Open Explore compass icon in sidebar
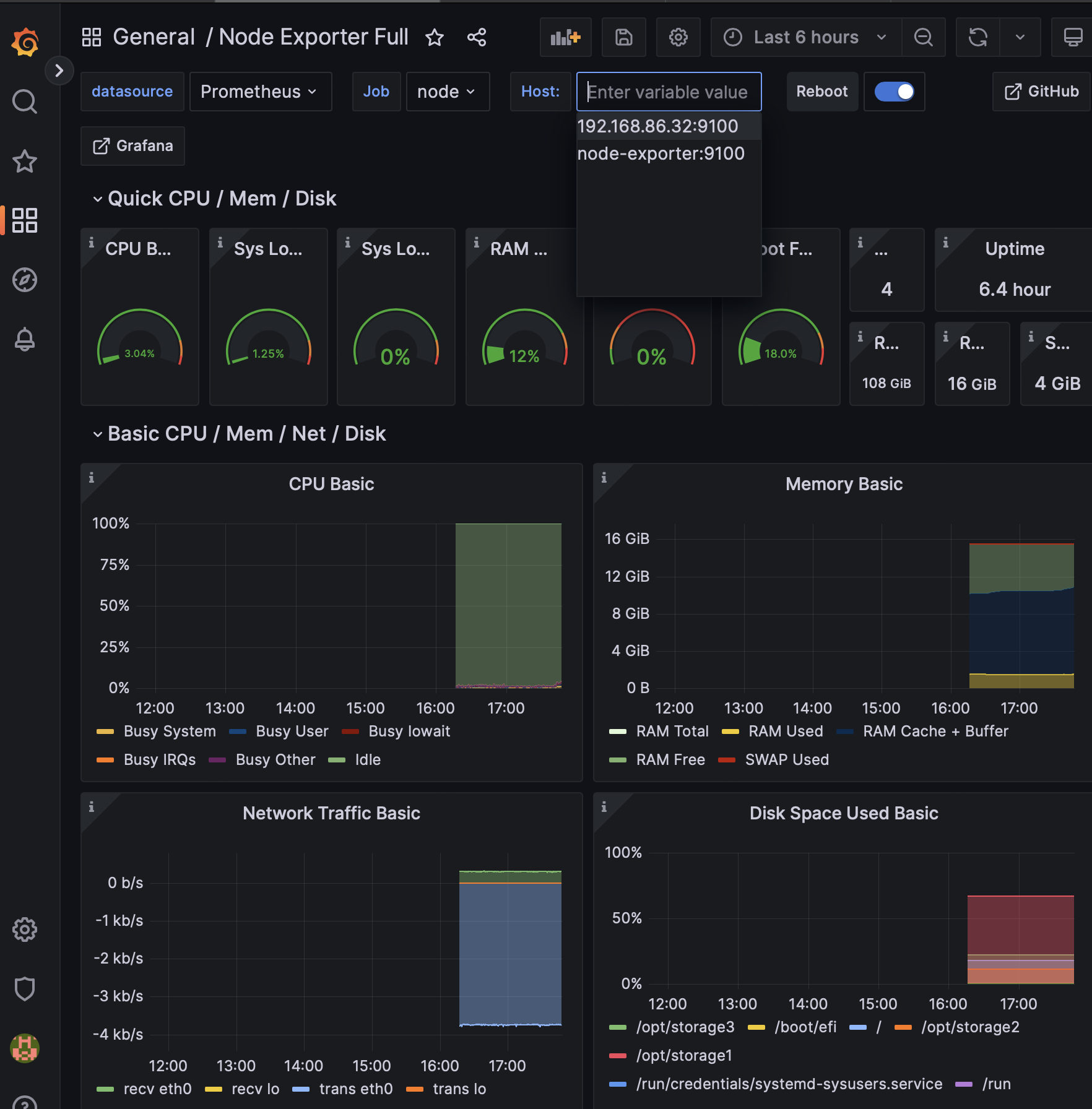 pyautogui.click(x=25, y=280)
